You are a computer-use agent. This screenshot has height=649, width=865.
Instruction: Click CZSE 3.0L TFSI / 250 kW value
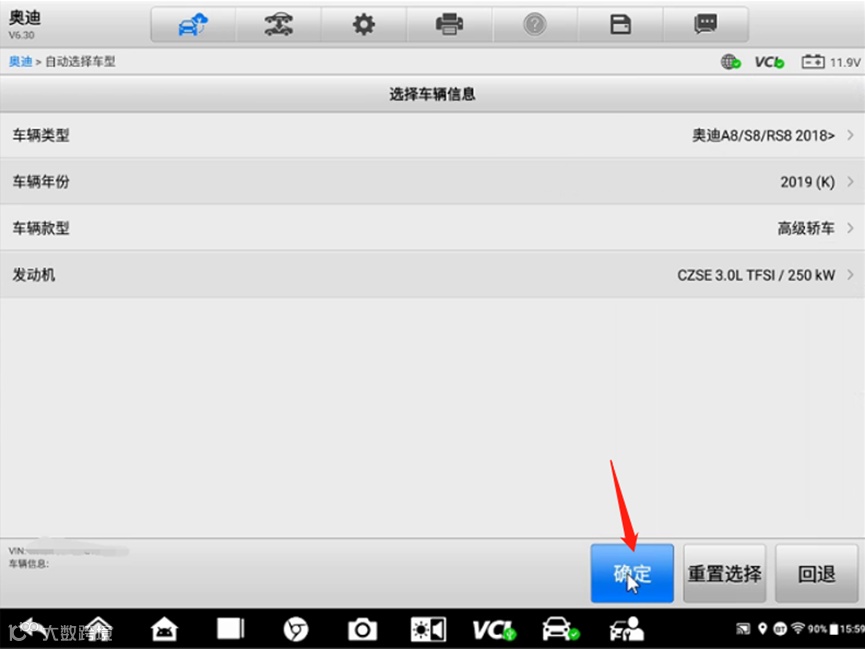tap(756, 275)
